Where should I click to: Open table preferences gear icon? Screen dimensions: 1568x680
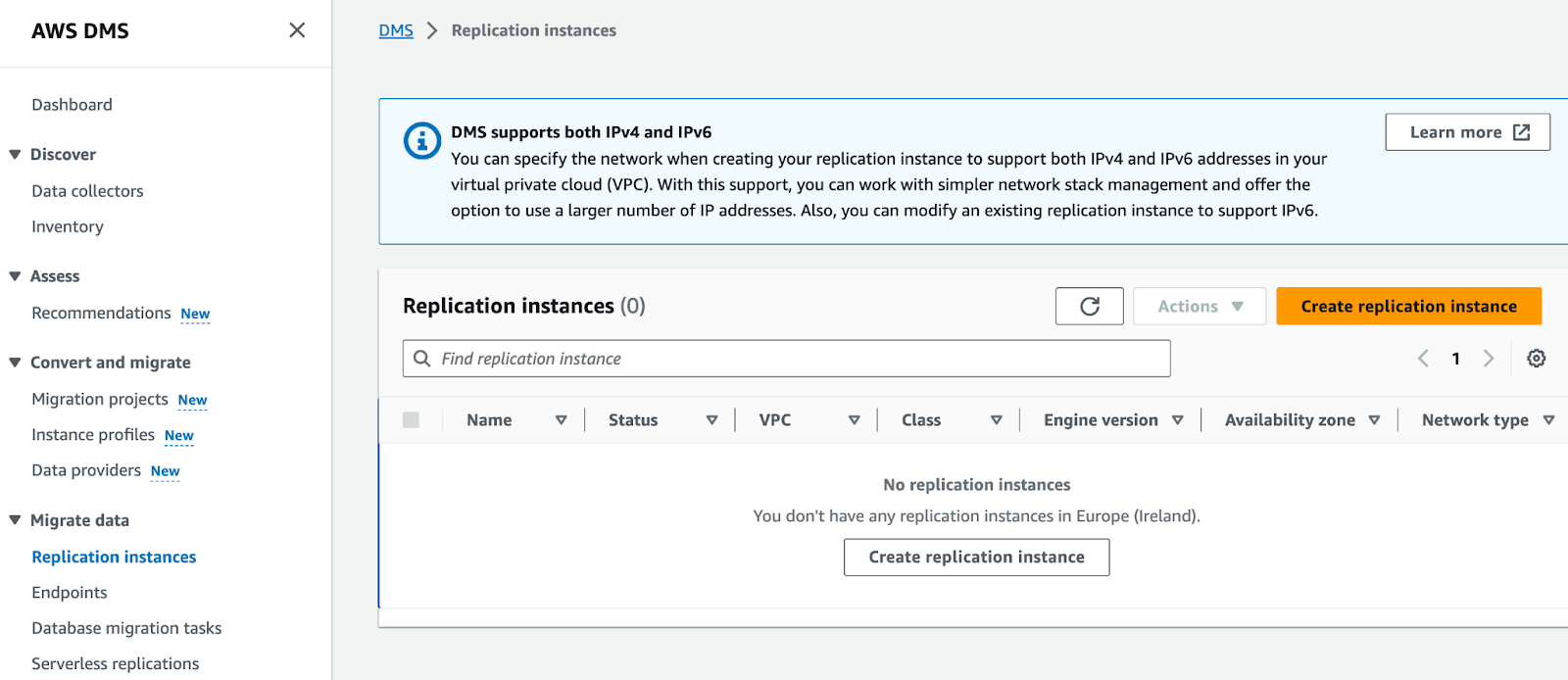click(x=1536, y=359)
